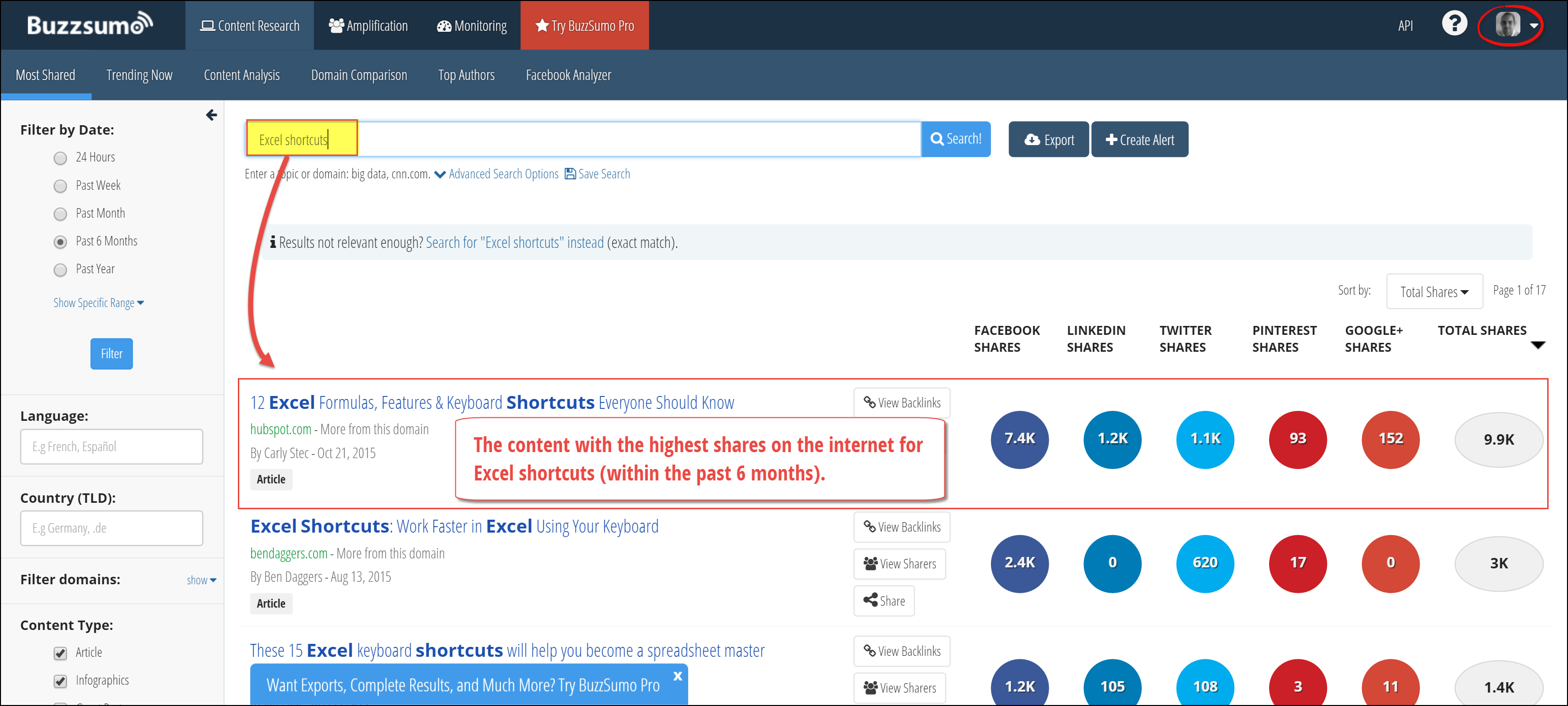This screenshot has width=1568, height=706.
Task: Open the bendaggers.com domain link
Action: coord(288,553)
